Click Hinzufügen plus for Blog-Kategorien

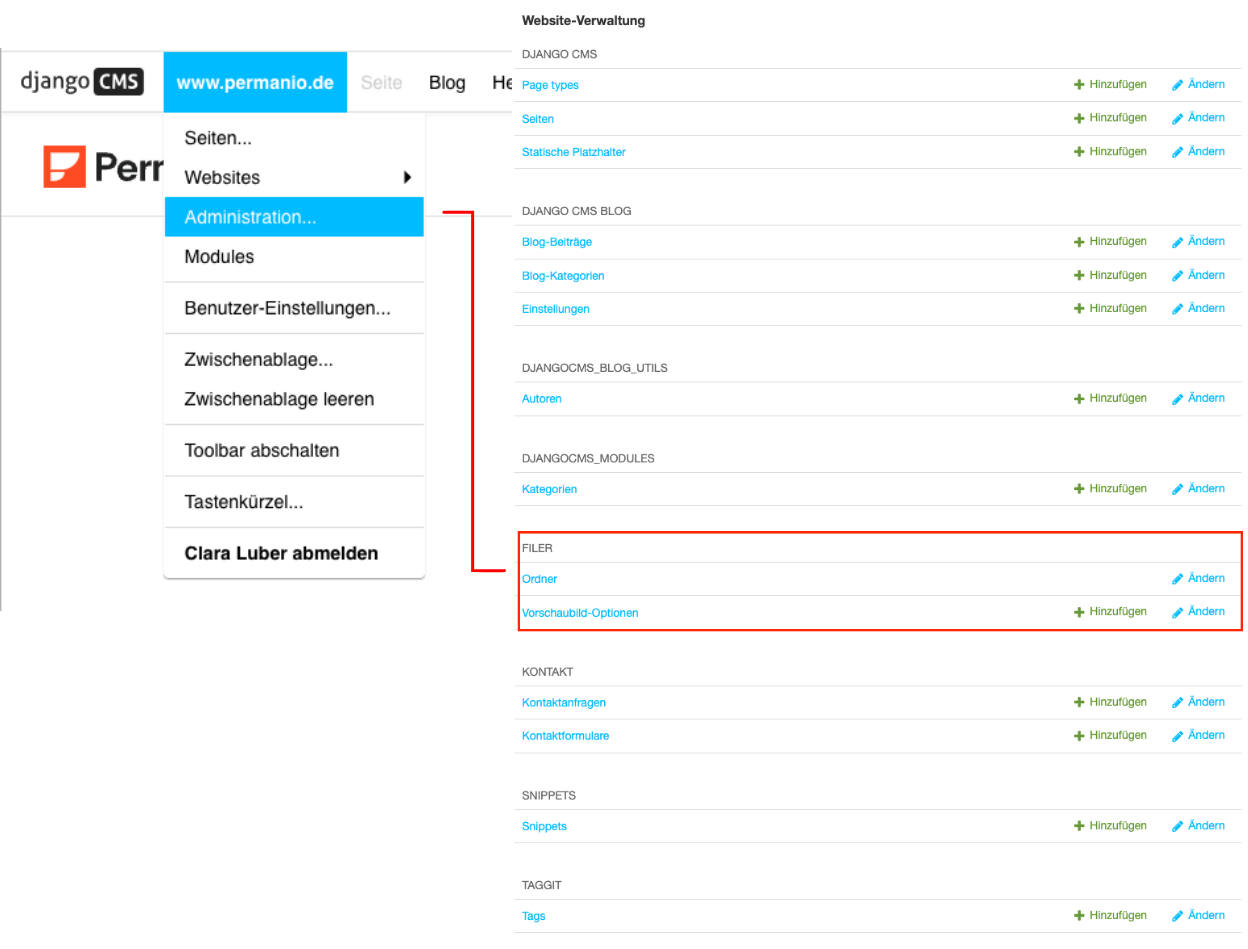(x=1110, y=275)
